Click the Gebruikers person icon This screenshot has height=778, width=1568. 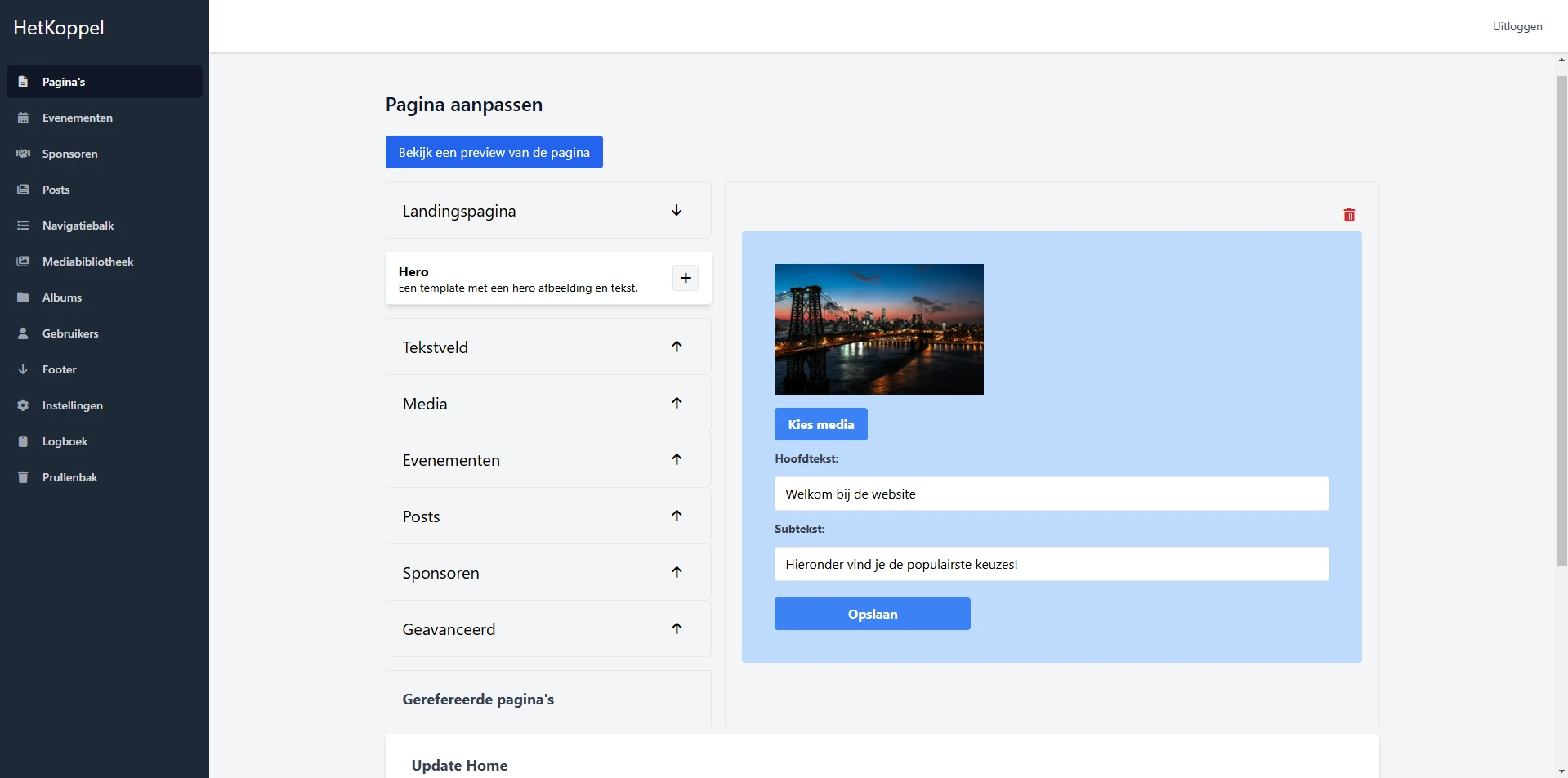point(23,333)
